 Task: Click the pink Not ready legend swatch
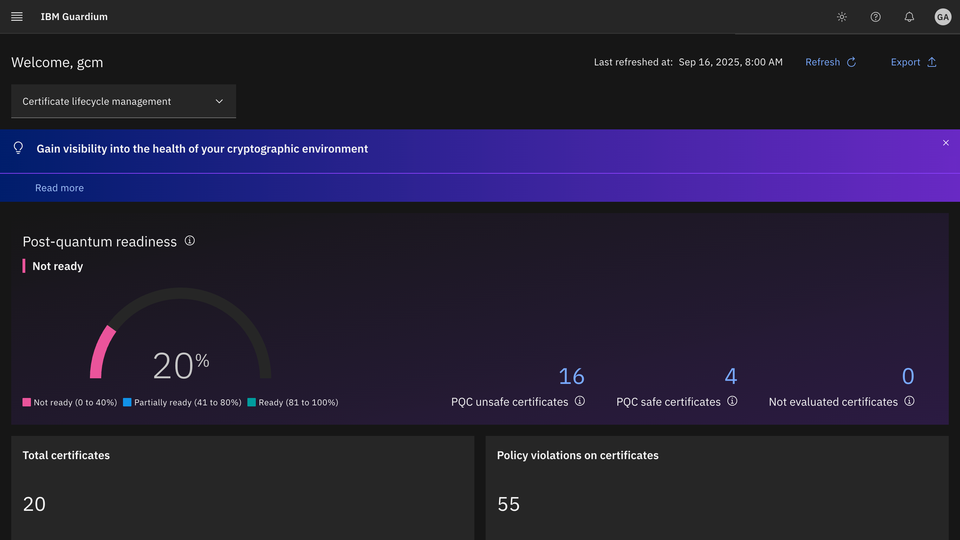27,402
